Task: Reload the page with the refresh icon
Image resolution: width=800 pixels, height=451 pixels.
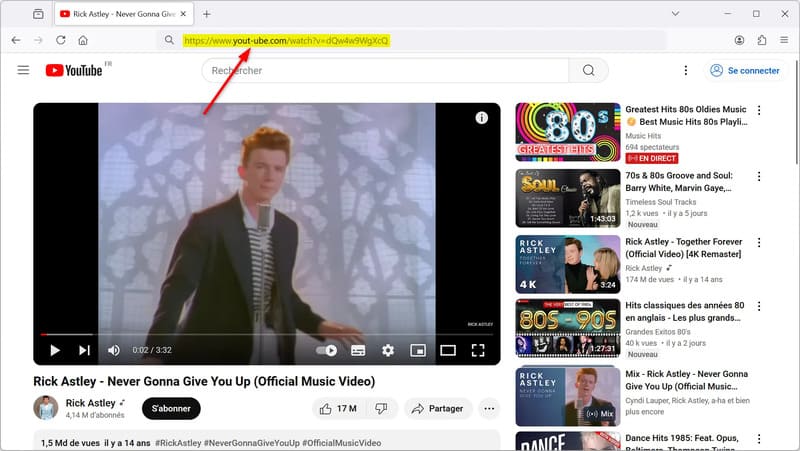Action: [x=61, y=40]
